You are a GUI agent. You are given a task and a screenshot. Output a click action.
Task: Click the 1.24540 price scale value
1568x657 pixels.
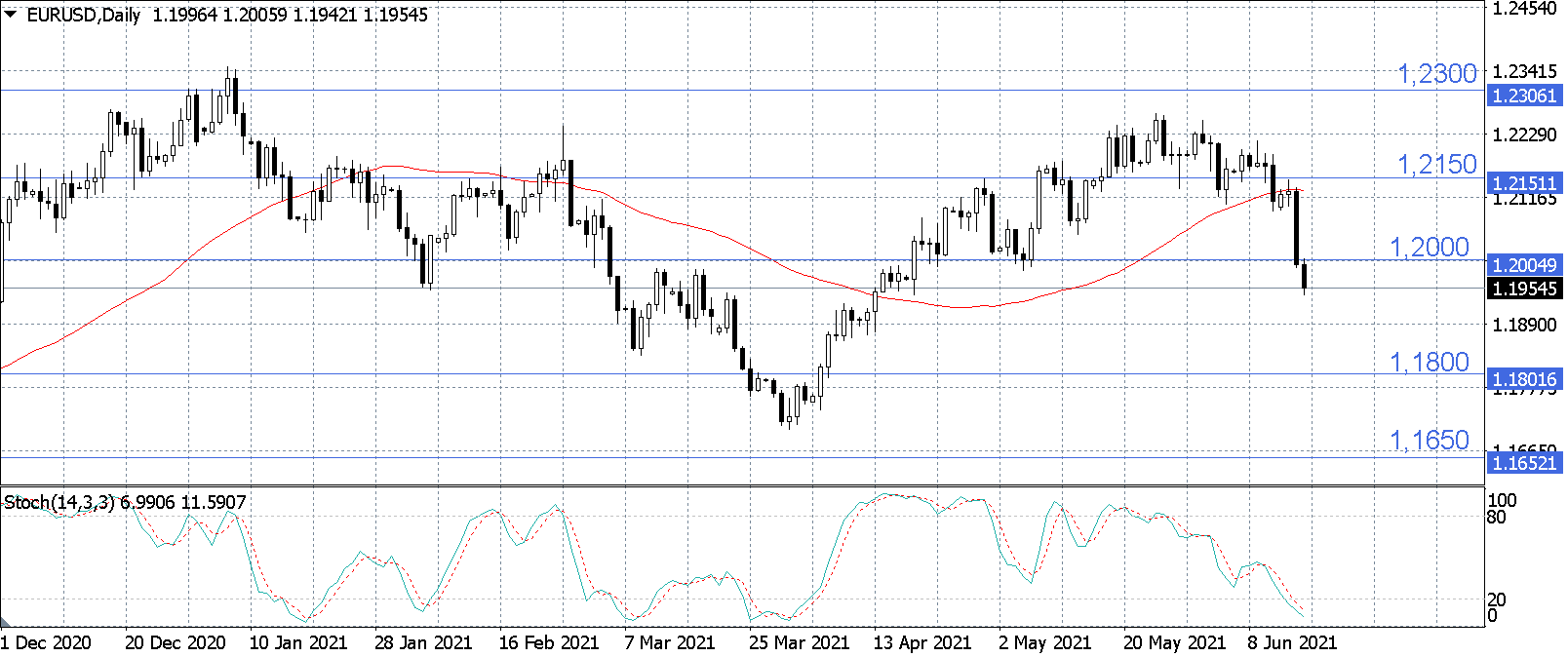[x=1525, y=8]
